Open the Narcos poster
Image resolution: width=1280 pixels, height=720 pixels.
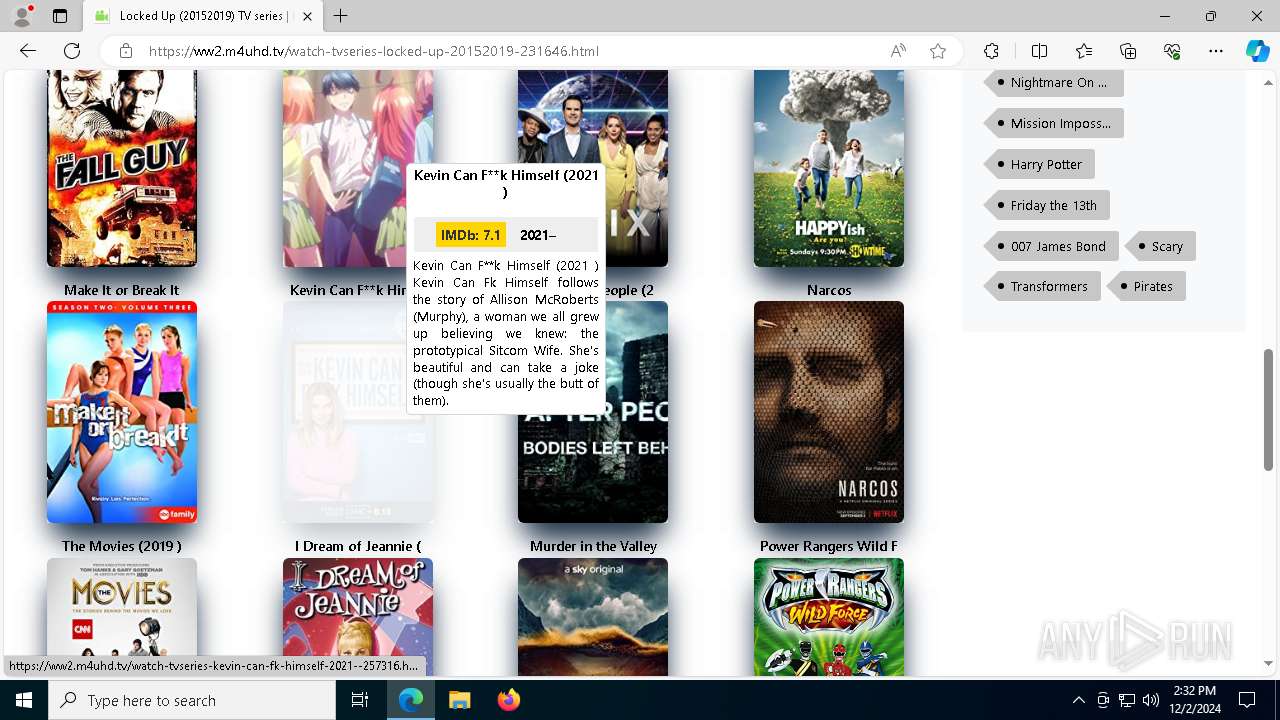pos(829,412)
